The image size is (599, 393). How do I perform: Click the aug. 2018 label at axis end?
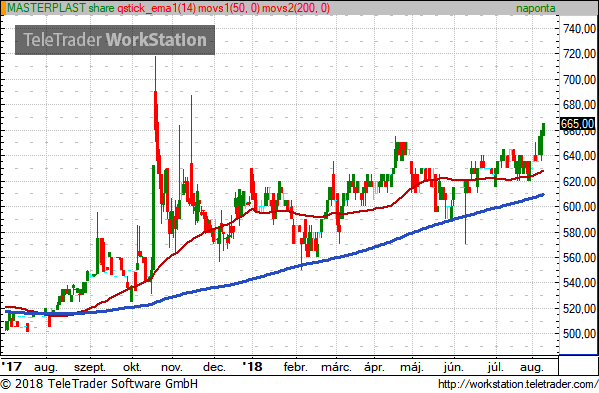pos(532,367)
